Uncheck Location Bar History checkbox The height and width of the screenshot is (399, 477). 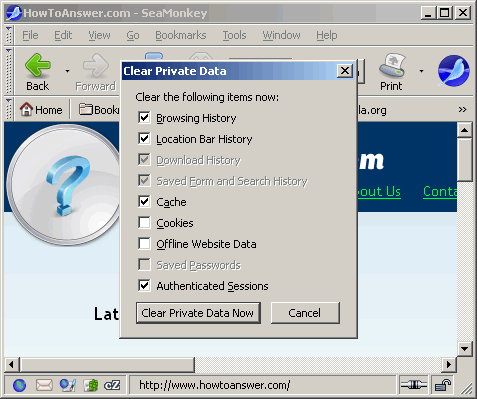[144, 139]
